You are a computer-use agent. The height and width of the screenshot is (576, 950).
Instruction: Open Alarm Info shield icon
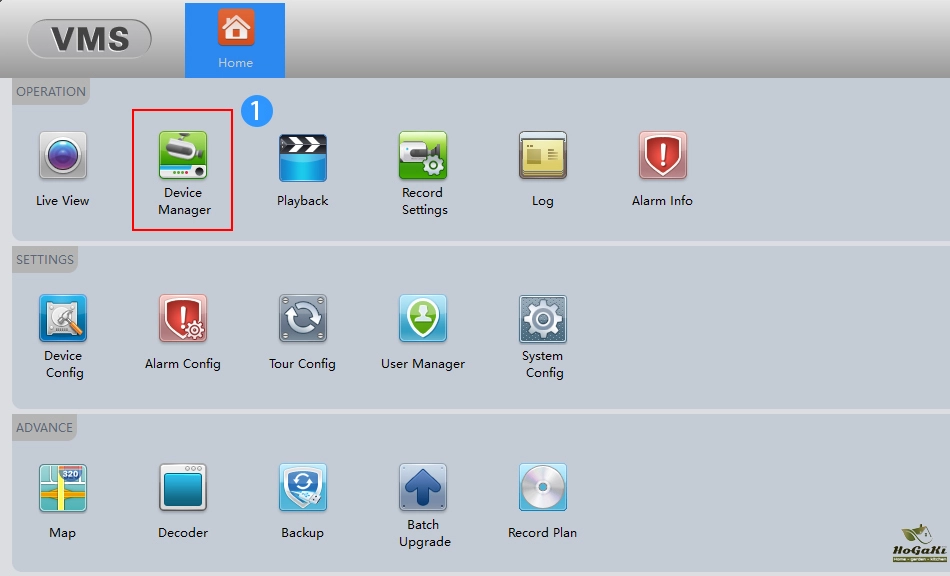[662, 156]
